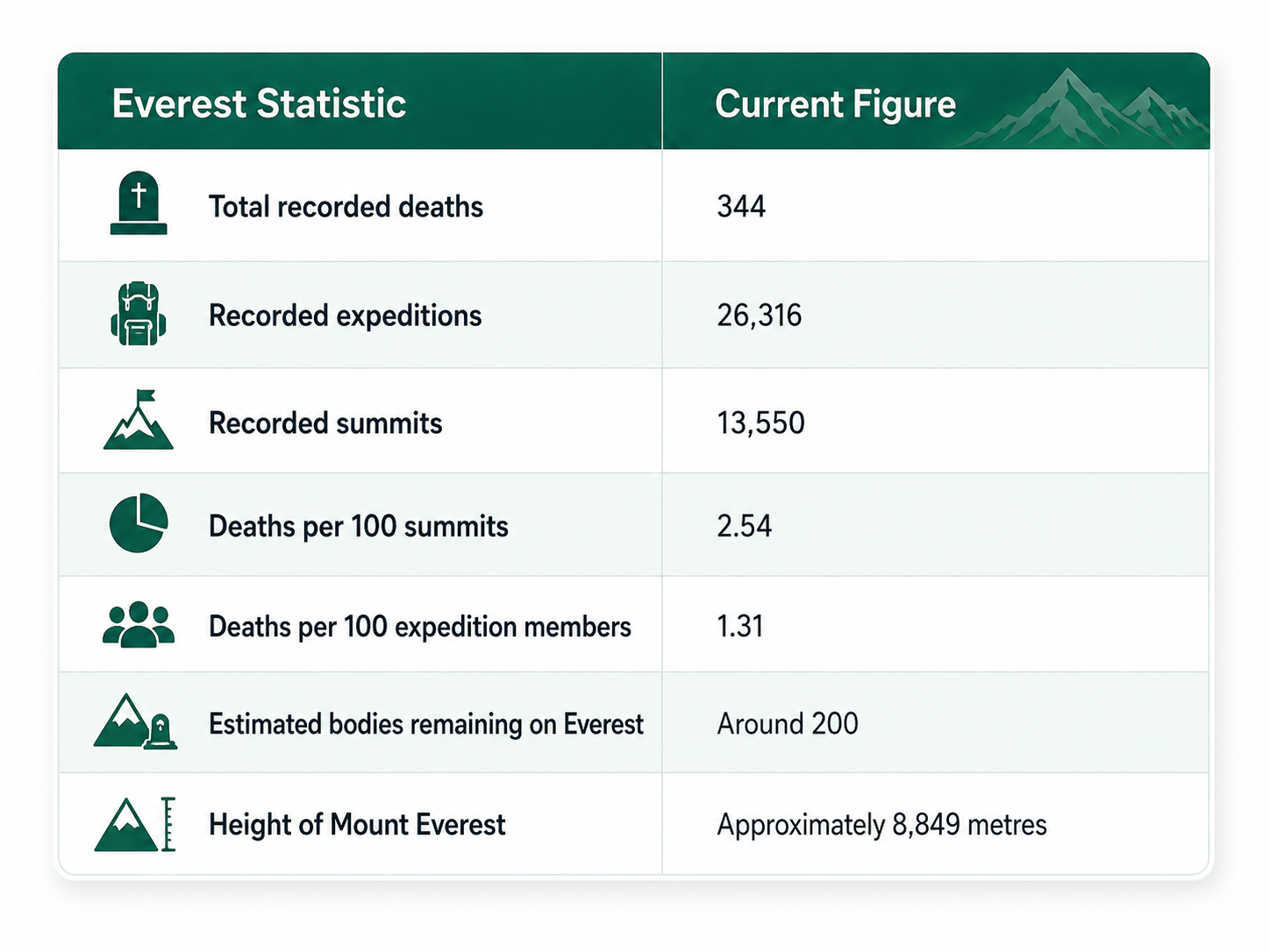Select the Height of Mount Everest label

pyautogui.click(x=357, y=825)
